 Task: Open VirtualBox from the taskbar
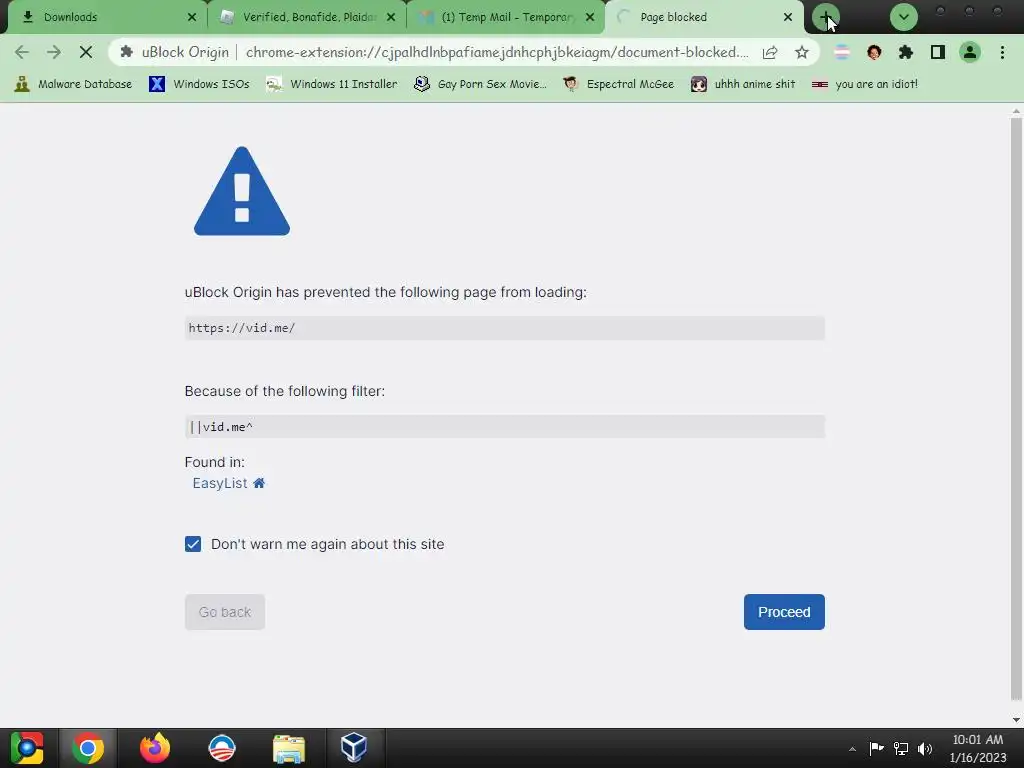[x=354, y=748]
